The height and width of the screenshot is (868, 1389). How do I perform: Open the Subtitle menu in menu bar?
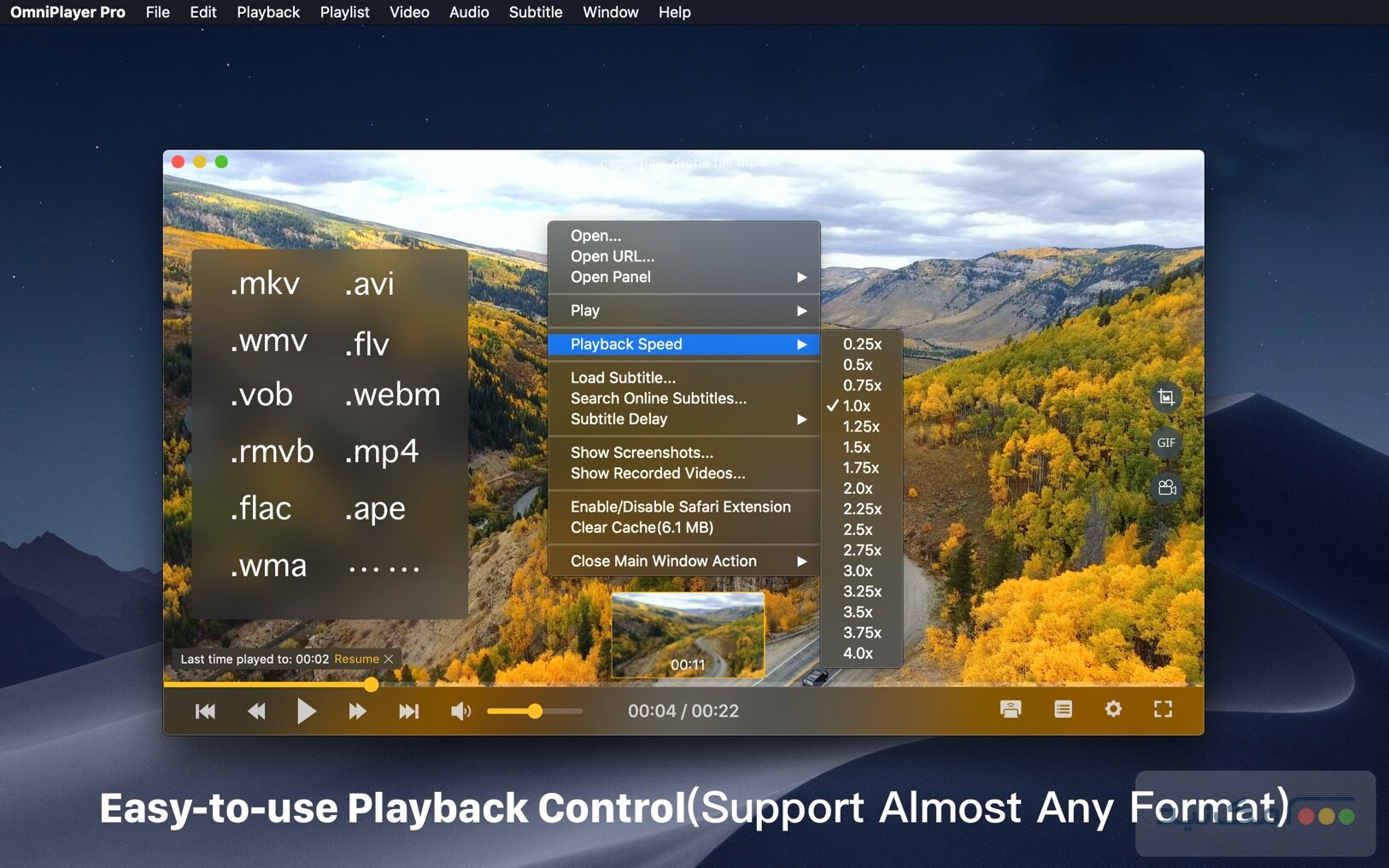[x=536, y=12]
